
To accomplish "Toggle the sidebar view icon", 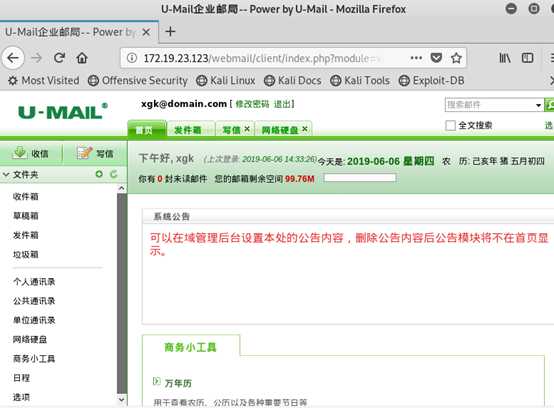I will coord(528,58).
